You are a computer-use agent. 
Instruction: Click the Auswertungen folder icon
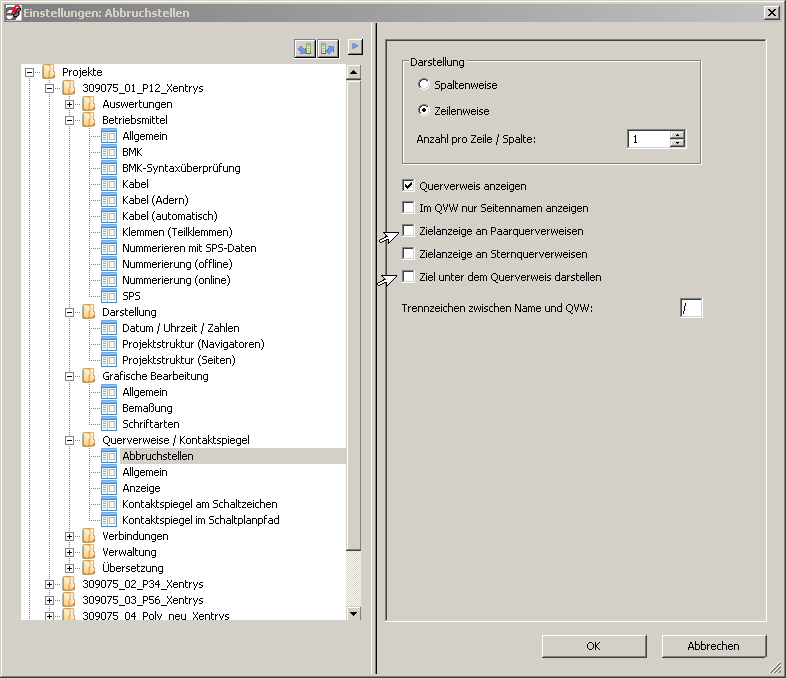(x=89, y=104)
